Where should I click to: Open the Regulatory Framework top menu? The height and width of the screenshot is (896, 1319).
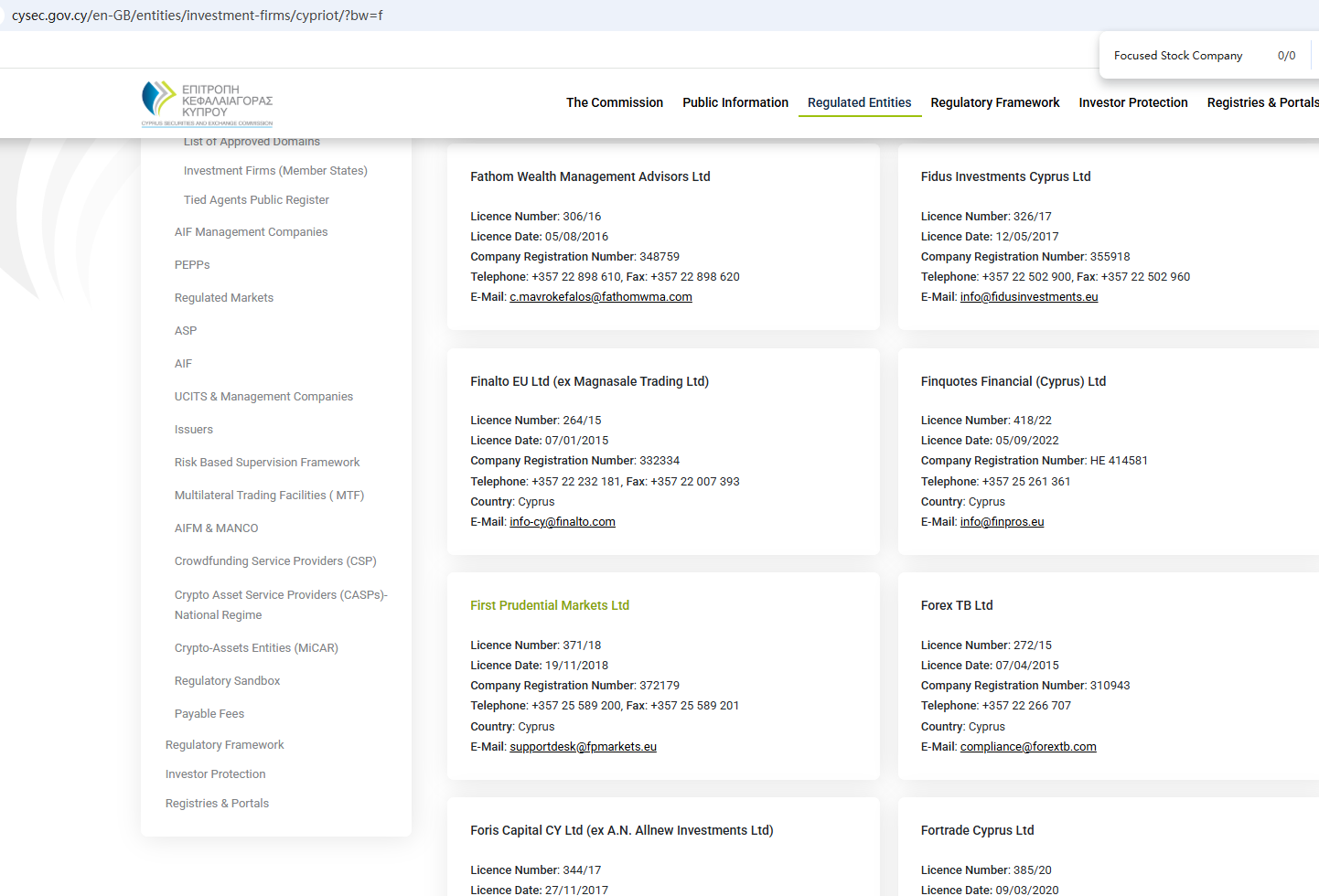[x=994, y=102]
